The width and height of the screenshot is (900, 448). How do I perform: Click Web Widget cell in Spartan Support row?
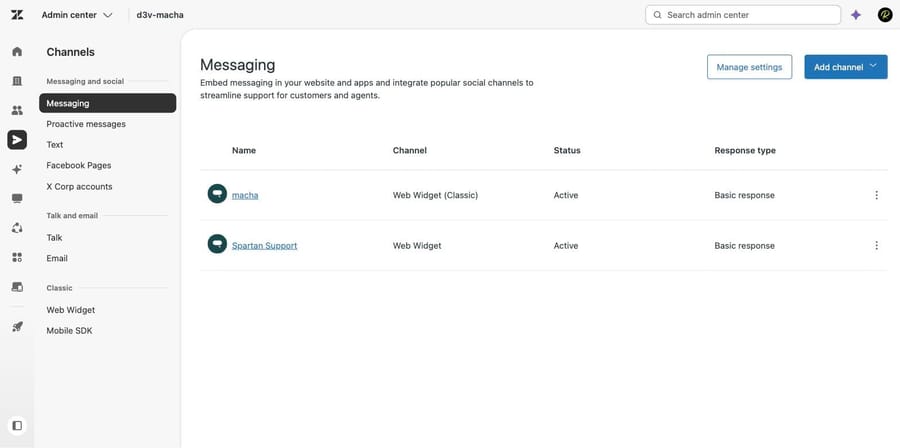[417, 246]
